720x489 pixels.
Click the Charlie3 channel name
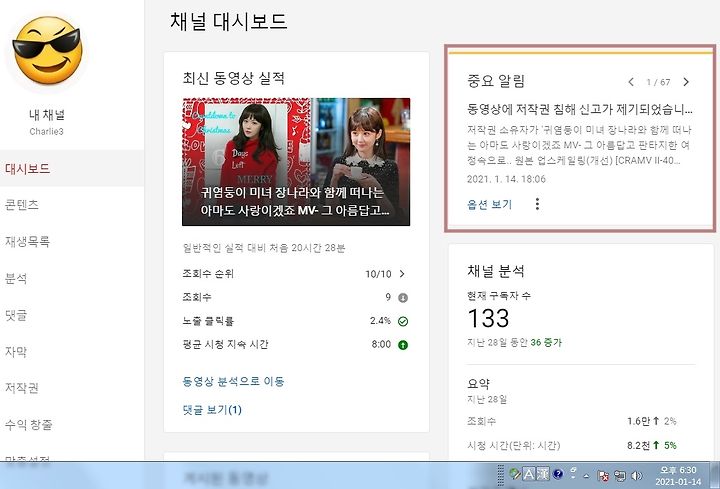46,132
